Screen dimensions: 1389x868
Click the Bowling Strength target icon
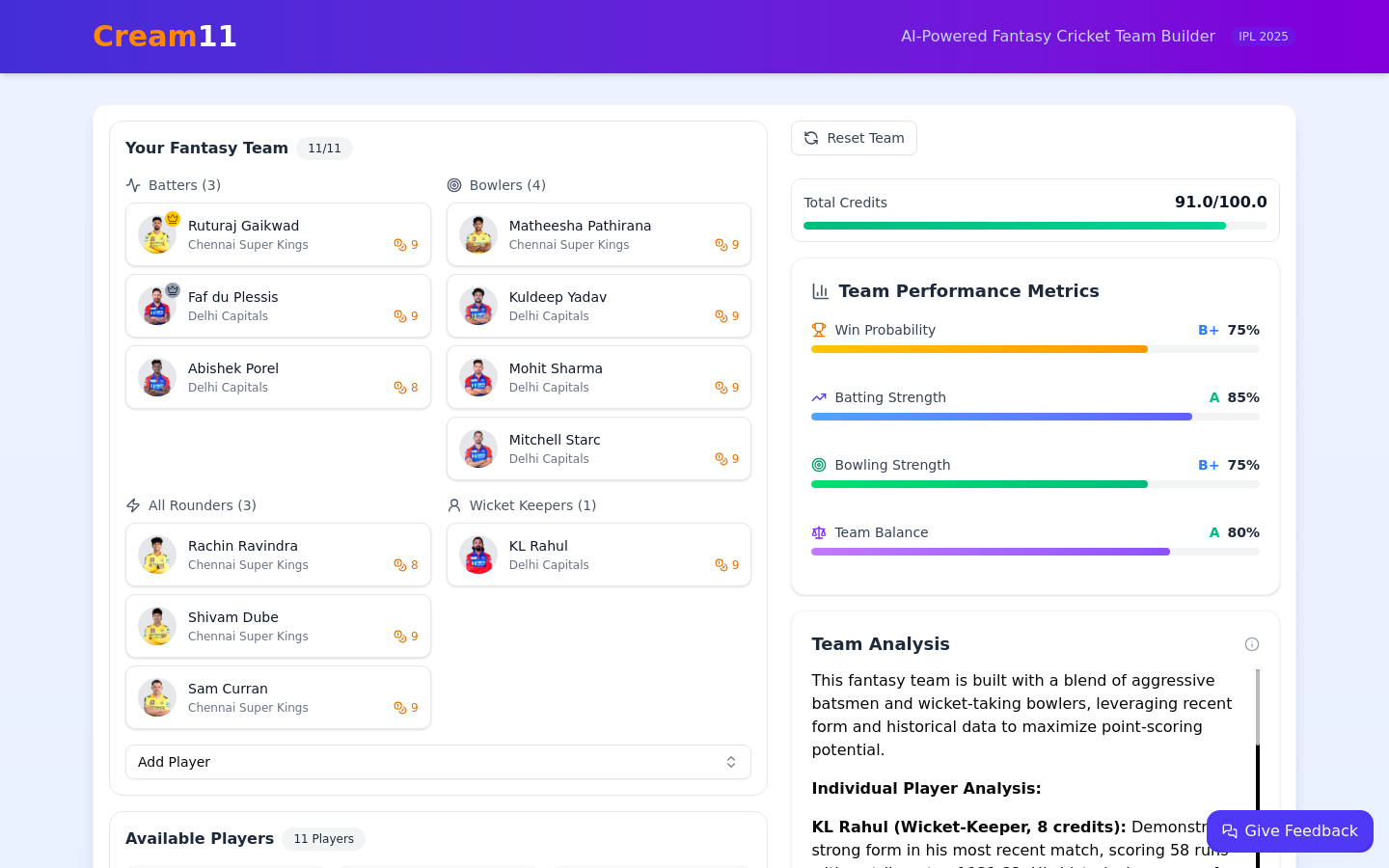[819, 465]
